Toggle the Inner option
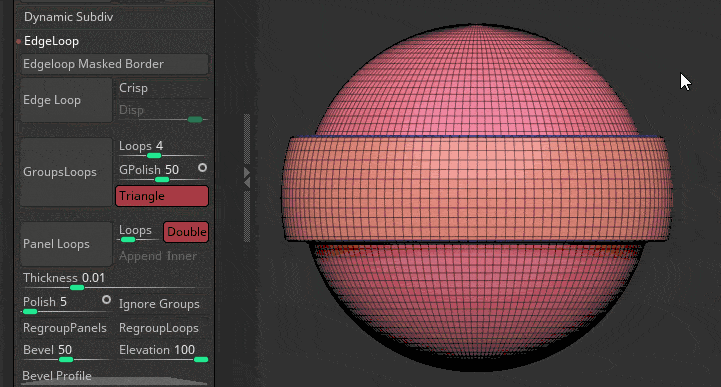Image resolution: width=721 pixels, height=387 pixels. pos(182,256)
